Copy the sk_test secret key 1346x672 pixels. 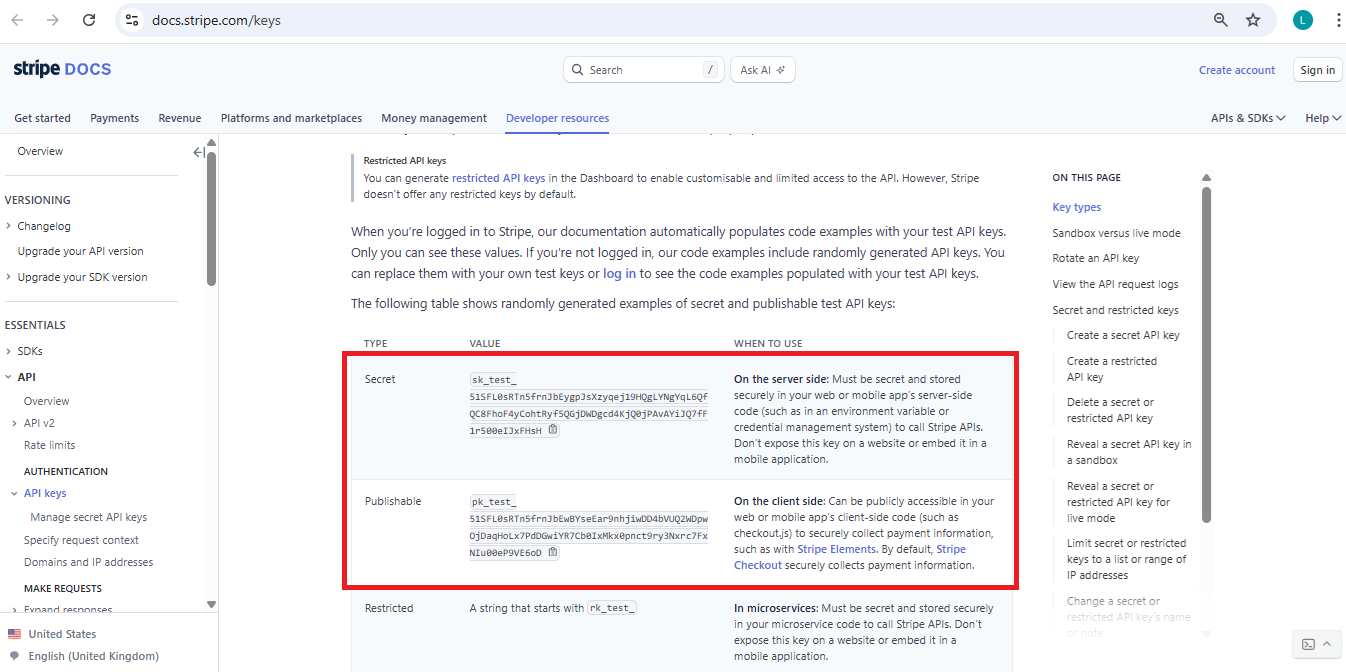pyautogui.click(x=553, y=430)
